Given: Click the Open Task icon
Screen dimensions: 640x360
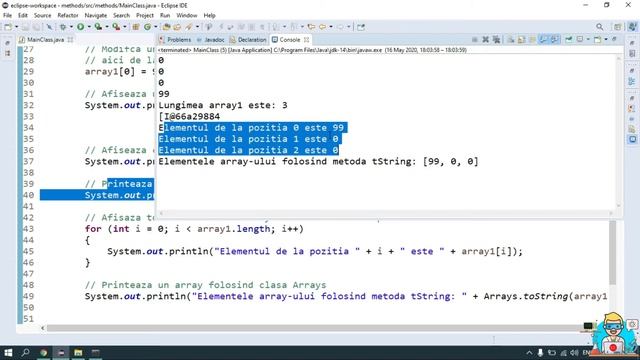Looking at the screenshot, I should (177, 27).
